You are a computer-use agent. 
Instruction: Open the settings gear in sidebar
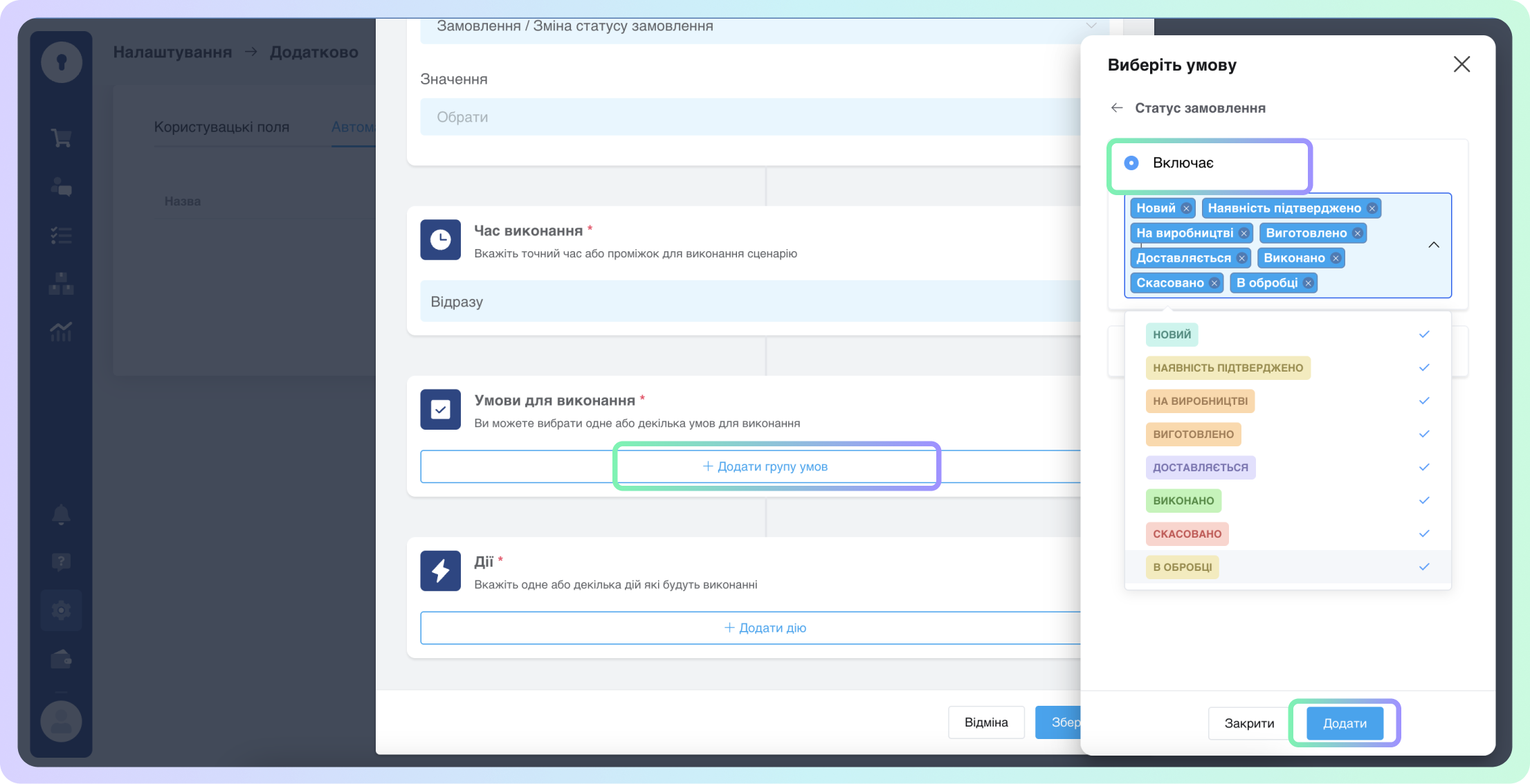click(x=61, y=610)
